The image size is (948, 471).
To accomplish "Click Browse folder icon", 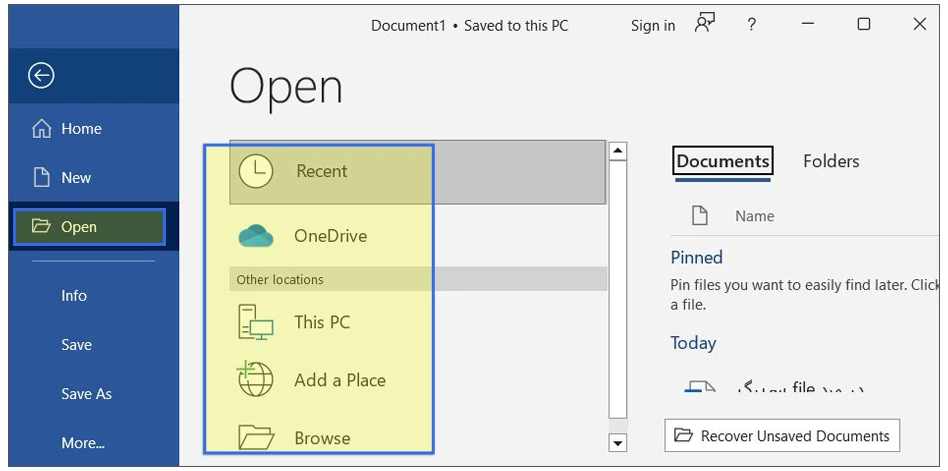I will tap(256, 437).
